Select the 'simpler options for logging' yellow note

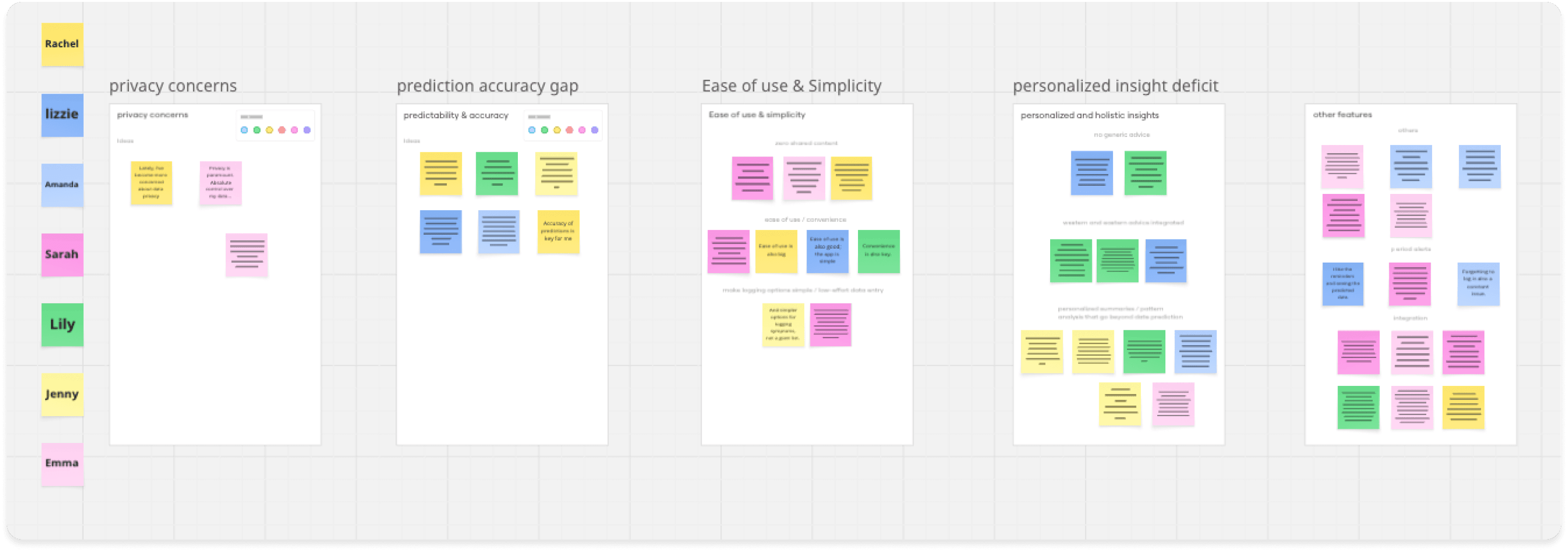tap(783, 324)
